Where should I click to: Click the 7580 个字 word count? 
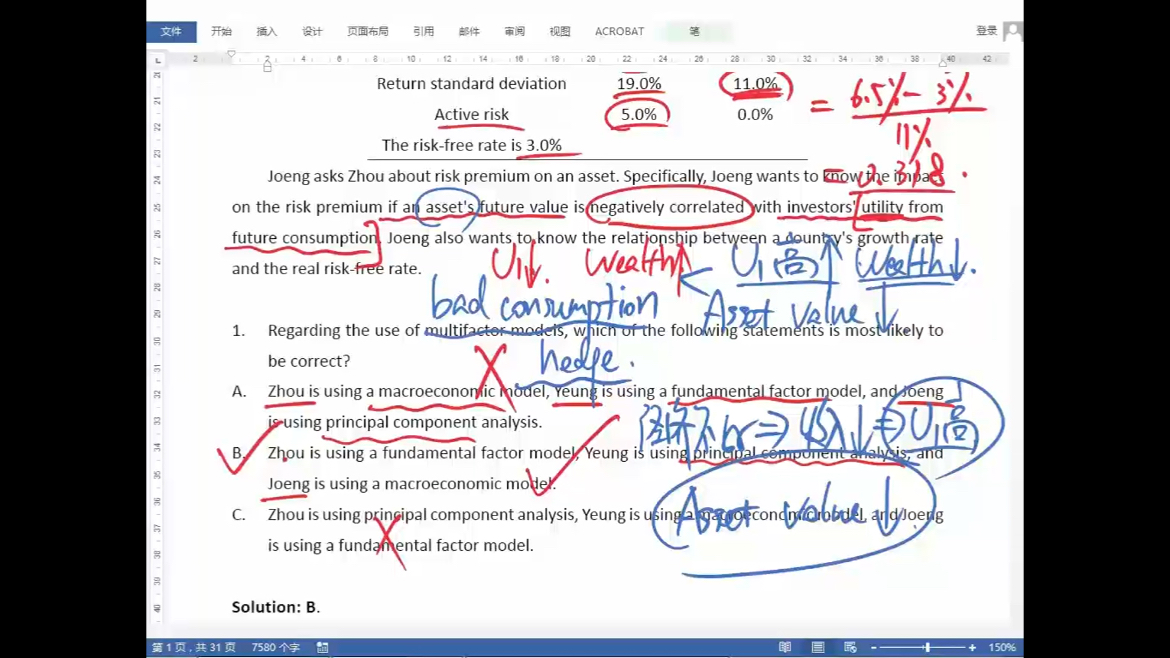pos(275,648)
